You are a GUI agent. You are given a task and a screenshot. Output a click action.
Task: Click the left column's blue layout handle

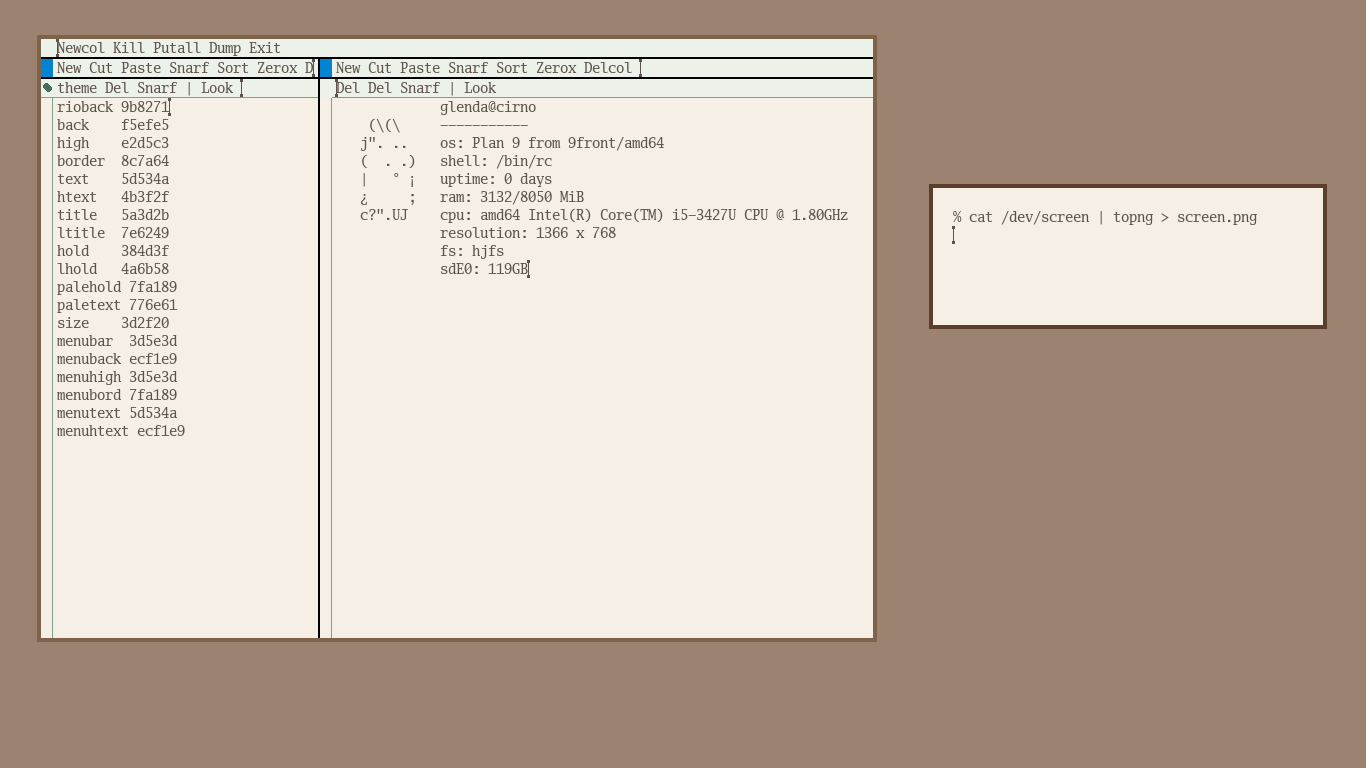[47, 68]
